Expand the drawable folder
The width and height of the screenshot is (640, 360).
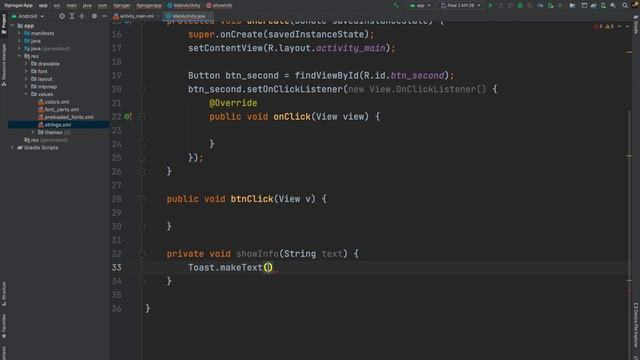pyautogui.click(x=26, y=64)
